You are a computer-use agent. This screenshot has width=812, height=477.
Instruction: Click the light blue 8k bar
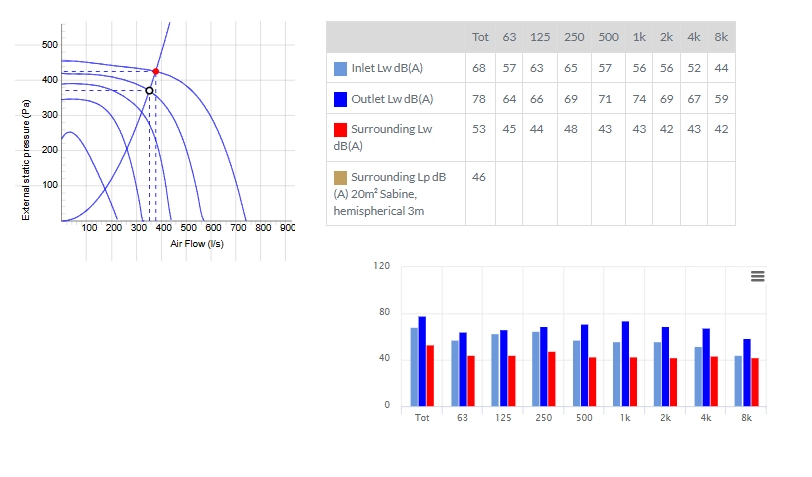click(738, 381)
